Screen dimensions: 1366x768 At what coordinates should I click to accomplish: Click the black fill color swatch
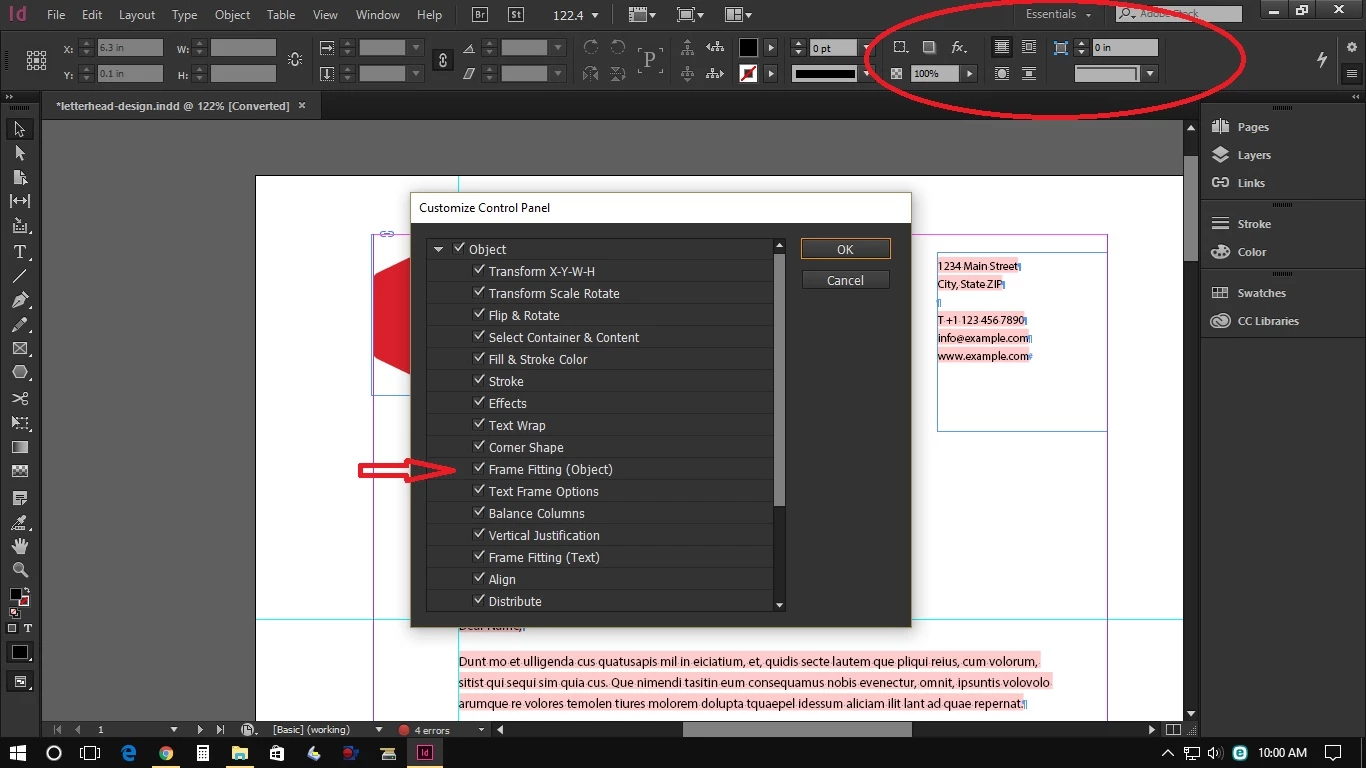point(748,48)
